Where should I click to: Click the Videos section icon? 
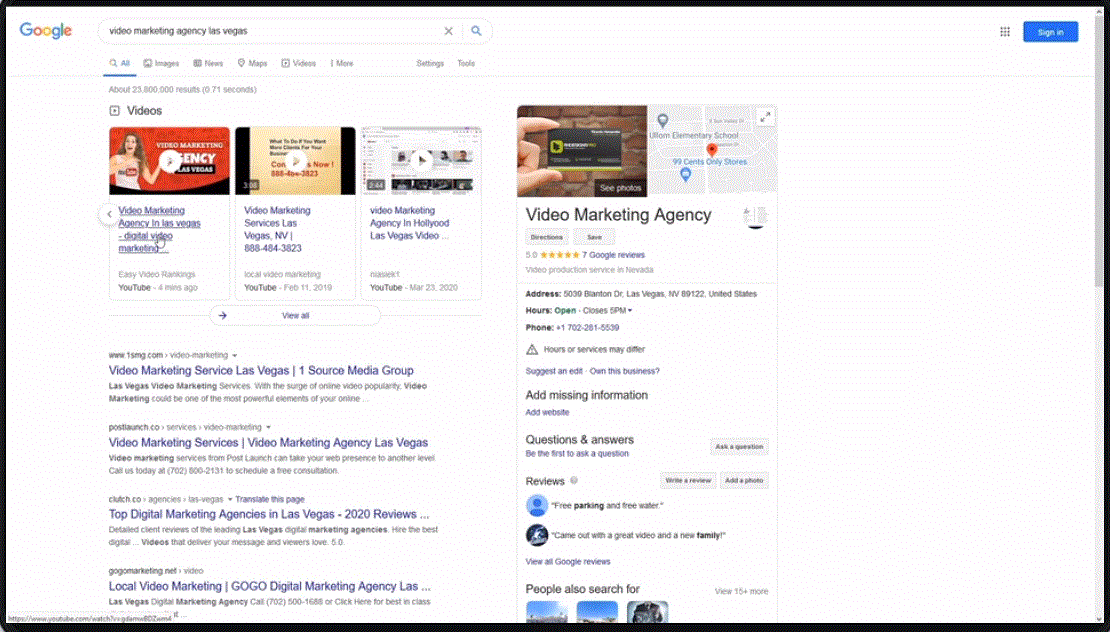tap(115, 110)
